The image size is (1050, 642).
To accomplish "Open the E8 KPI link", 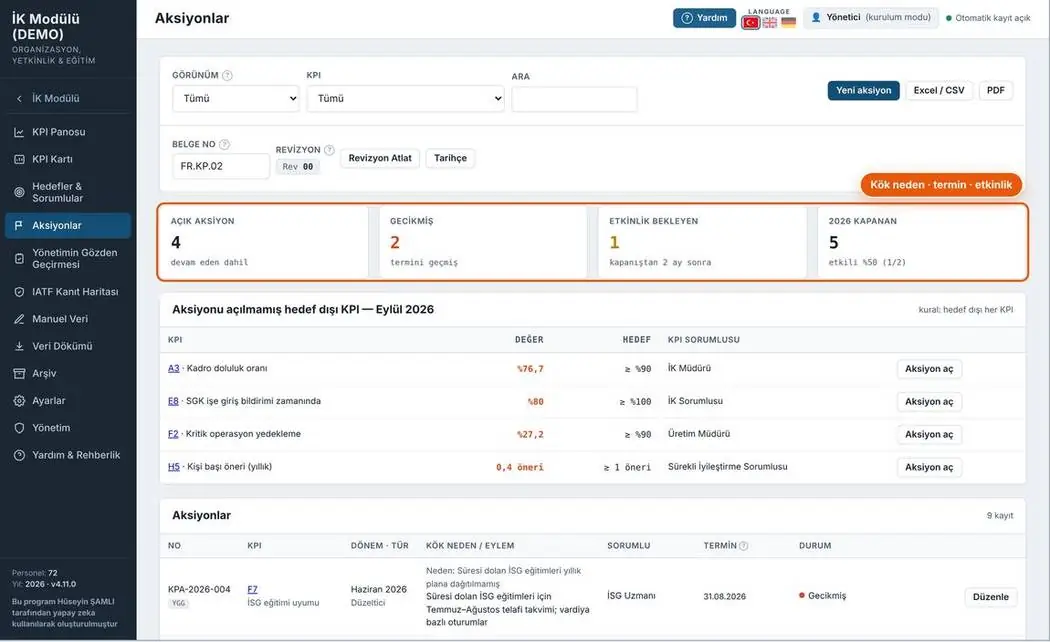I will [x=173, y=401].
